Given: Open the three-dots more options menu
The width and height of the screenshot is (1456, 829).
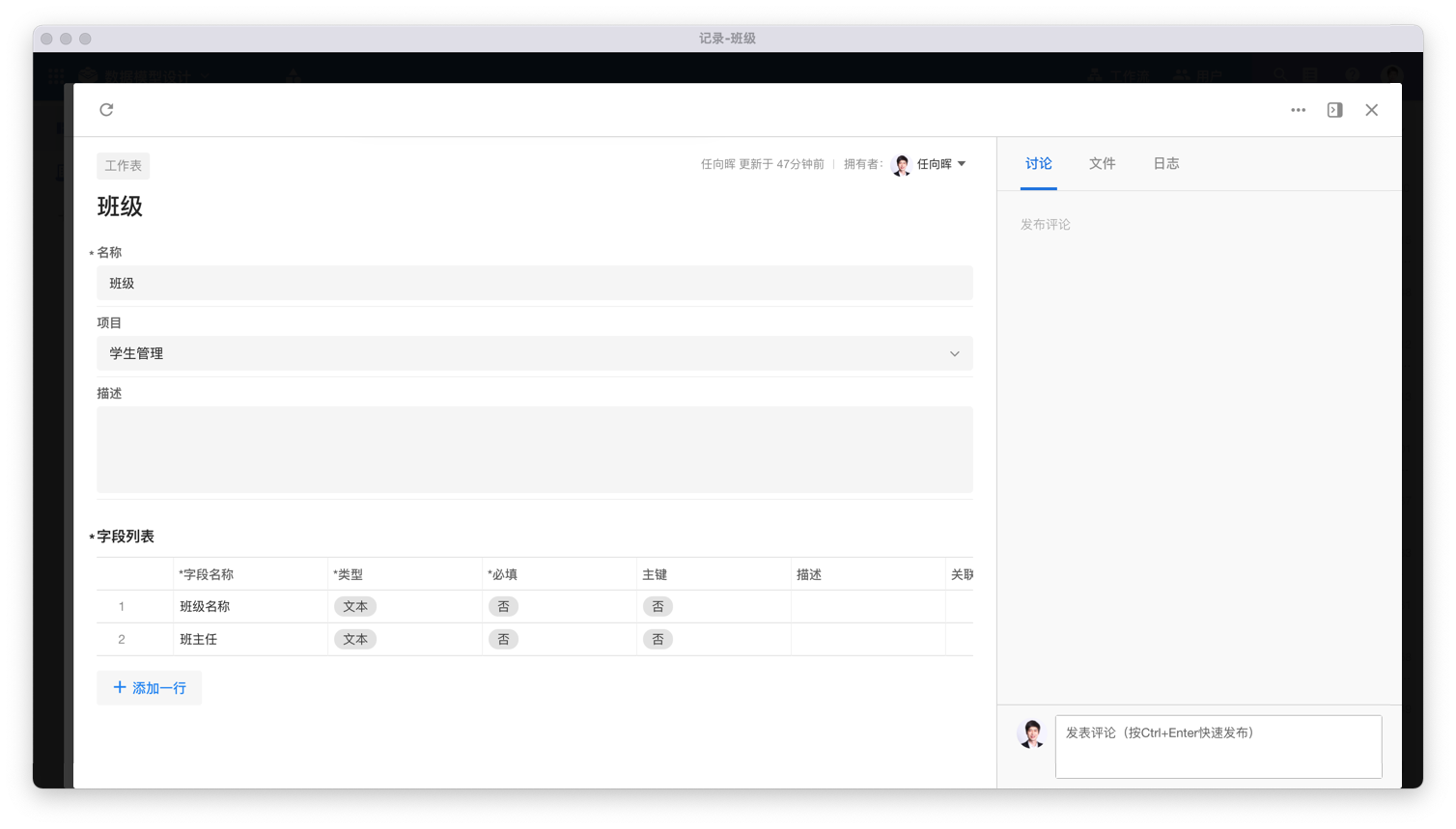Looking at the screenshot, I should [x=1298, y=110].
